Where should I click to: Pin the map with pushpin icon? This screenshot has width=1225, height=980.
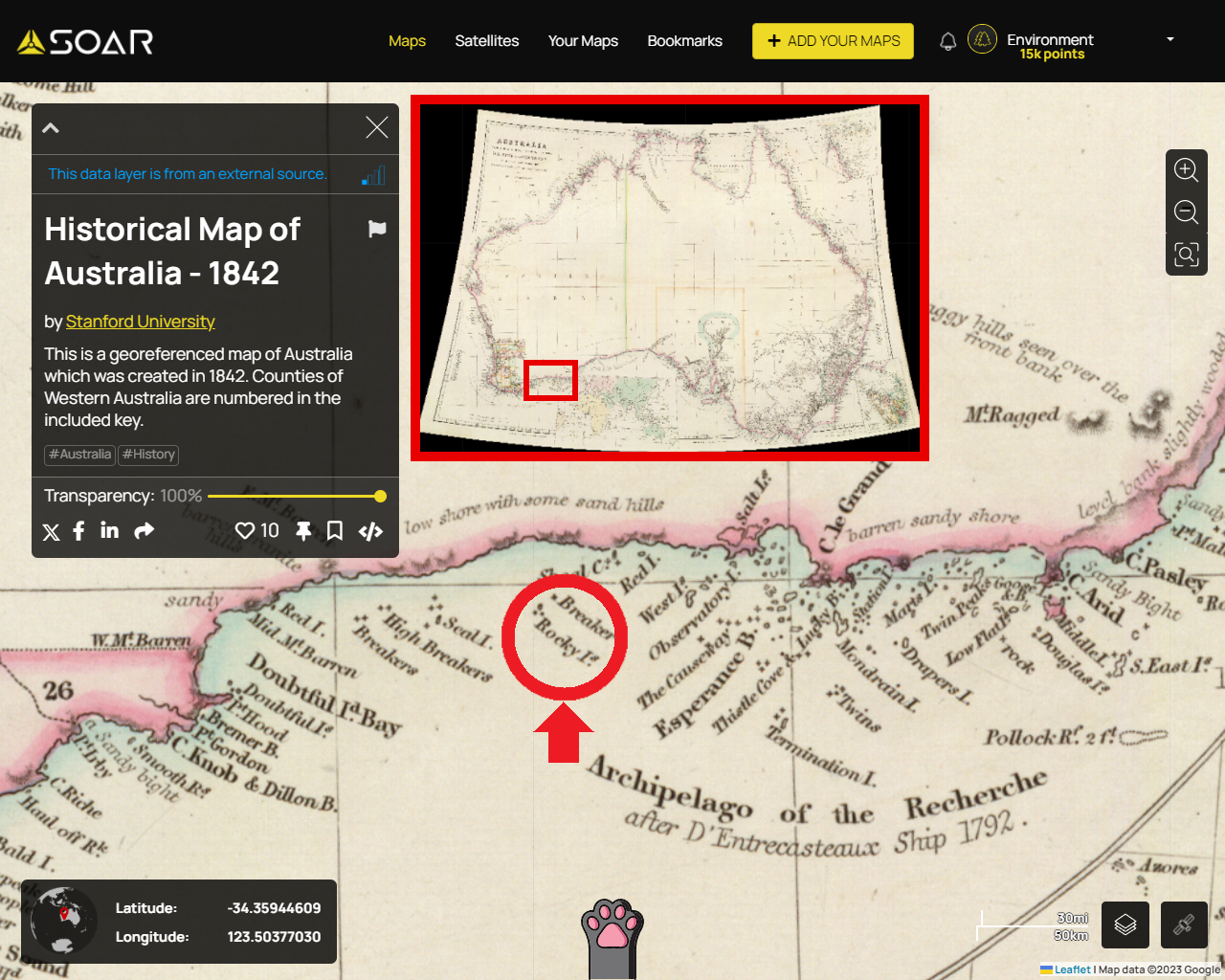tap(303, 531)
